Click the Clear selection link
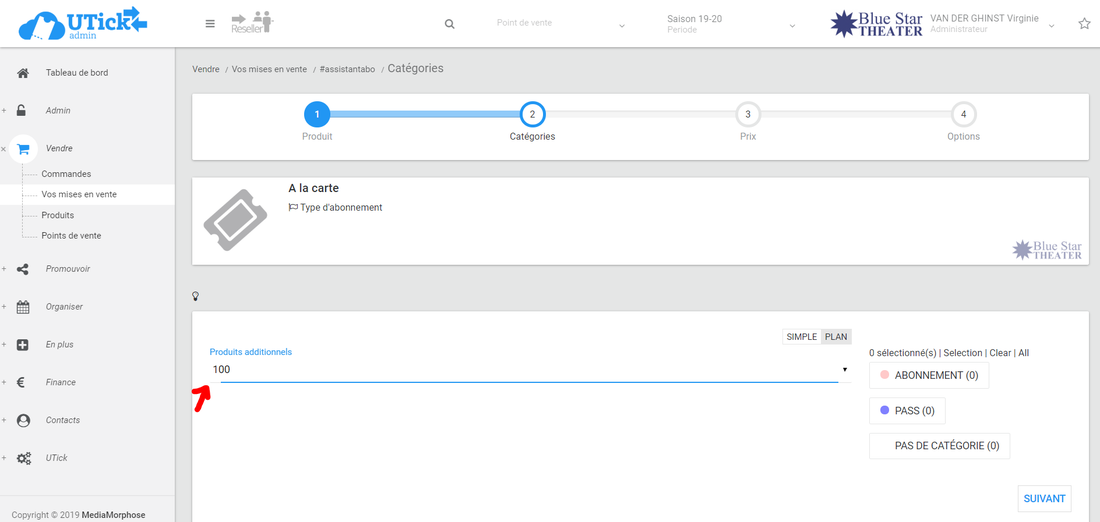This screenshot has height=522, width=1100. coord(1001,353)
